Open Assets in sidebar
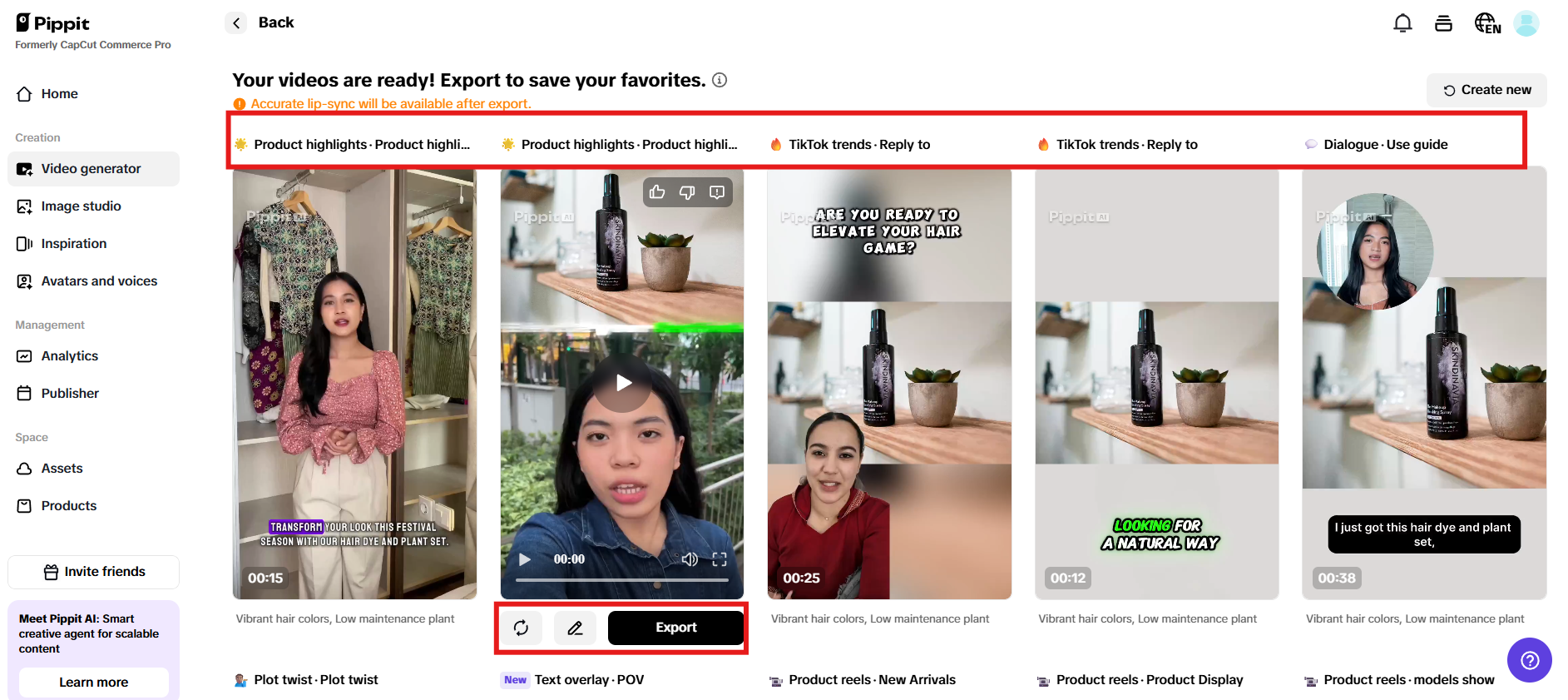1568x700 pixels. tap(93, 469)
